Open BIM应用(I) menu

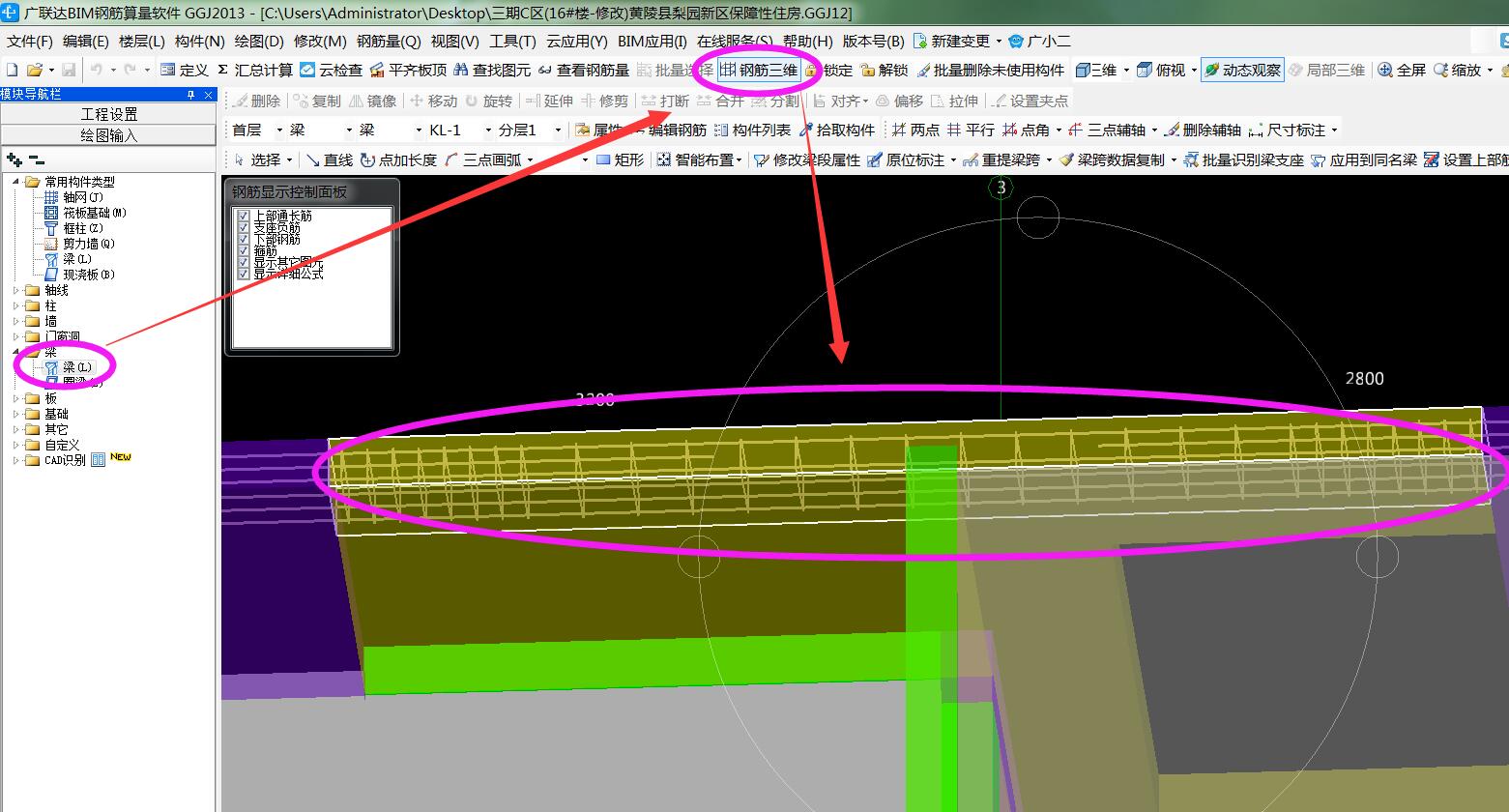(653, 41)
